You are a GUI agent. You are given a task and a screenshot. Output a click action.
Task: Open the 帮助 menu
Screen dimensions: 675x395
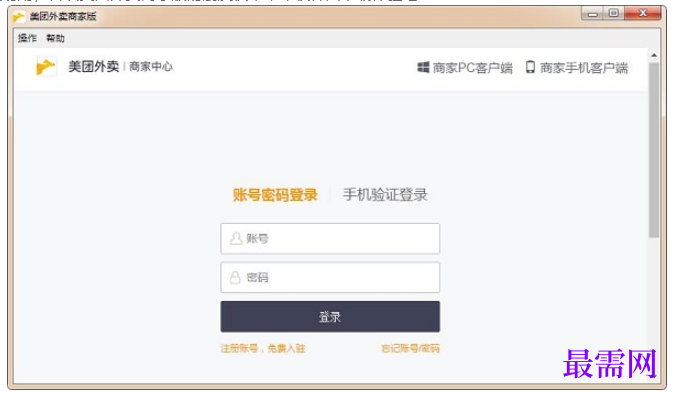click(x=55, y=38)
